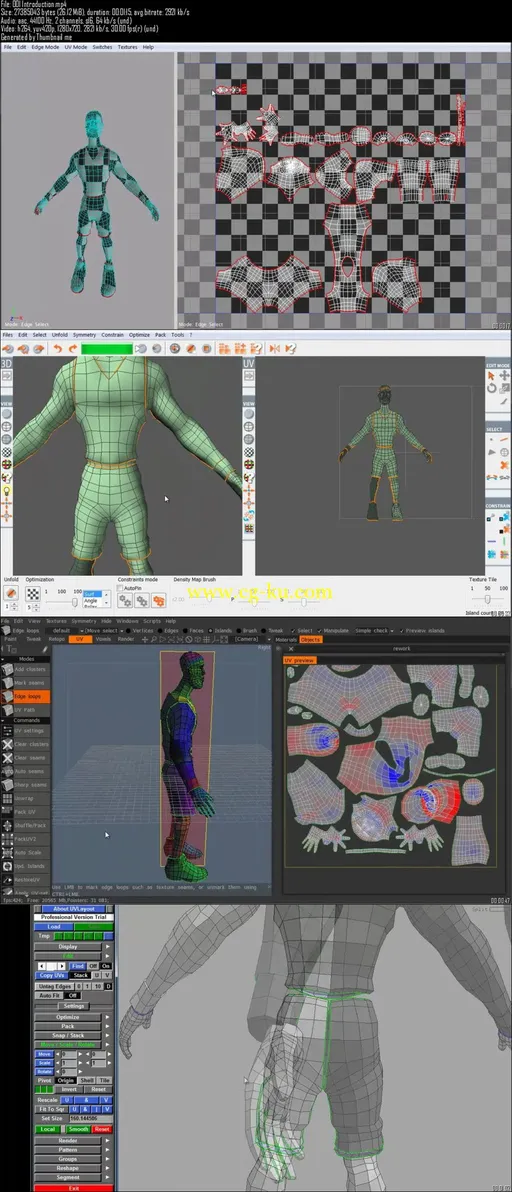
Task: Choose the Faces selection radio
Action: 185,630
